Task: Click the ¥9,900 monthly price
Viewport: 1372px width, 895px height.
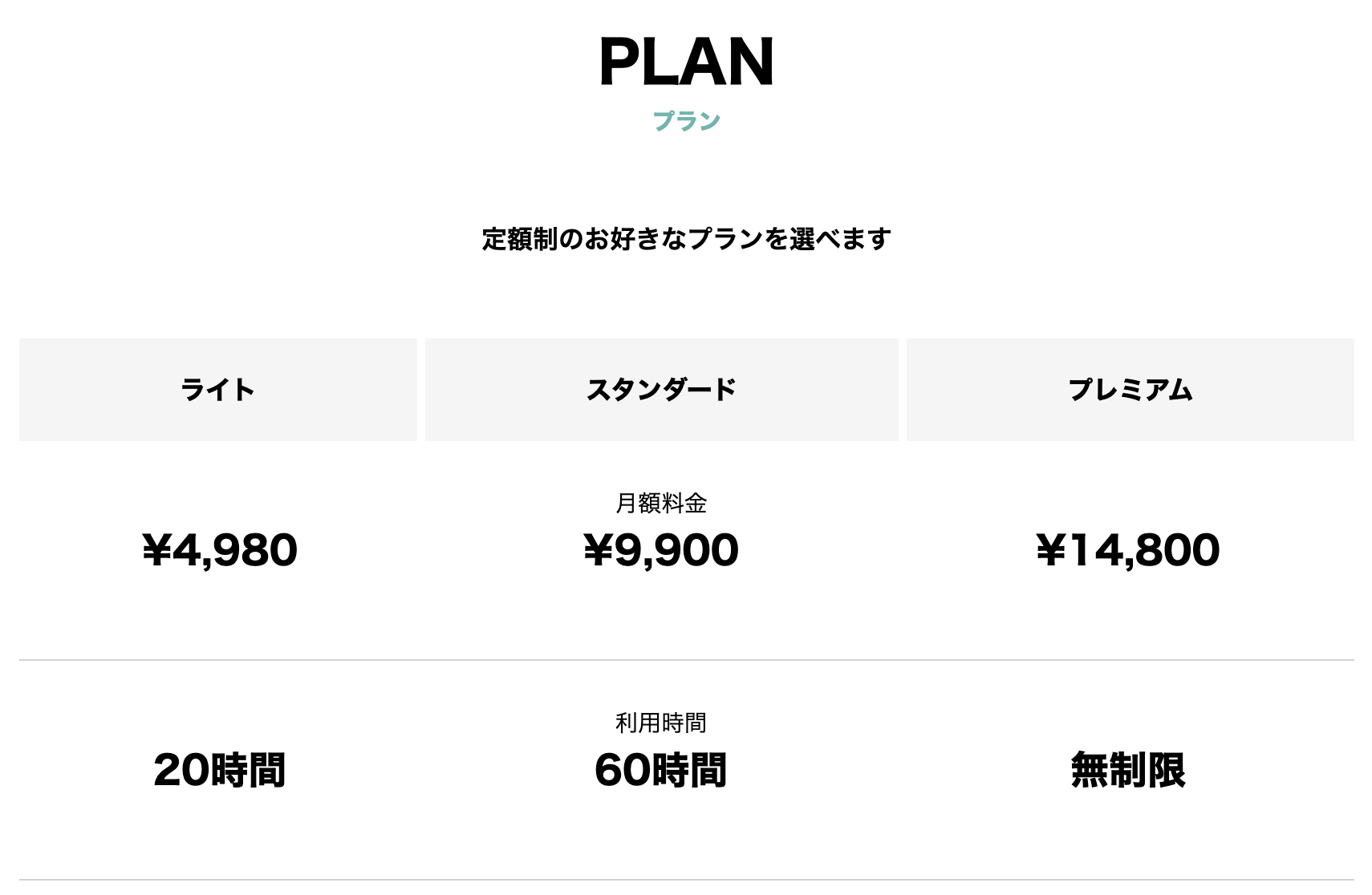Action: tap(661, 550)
